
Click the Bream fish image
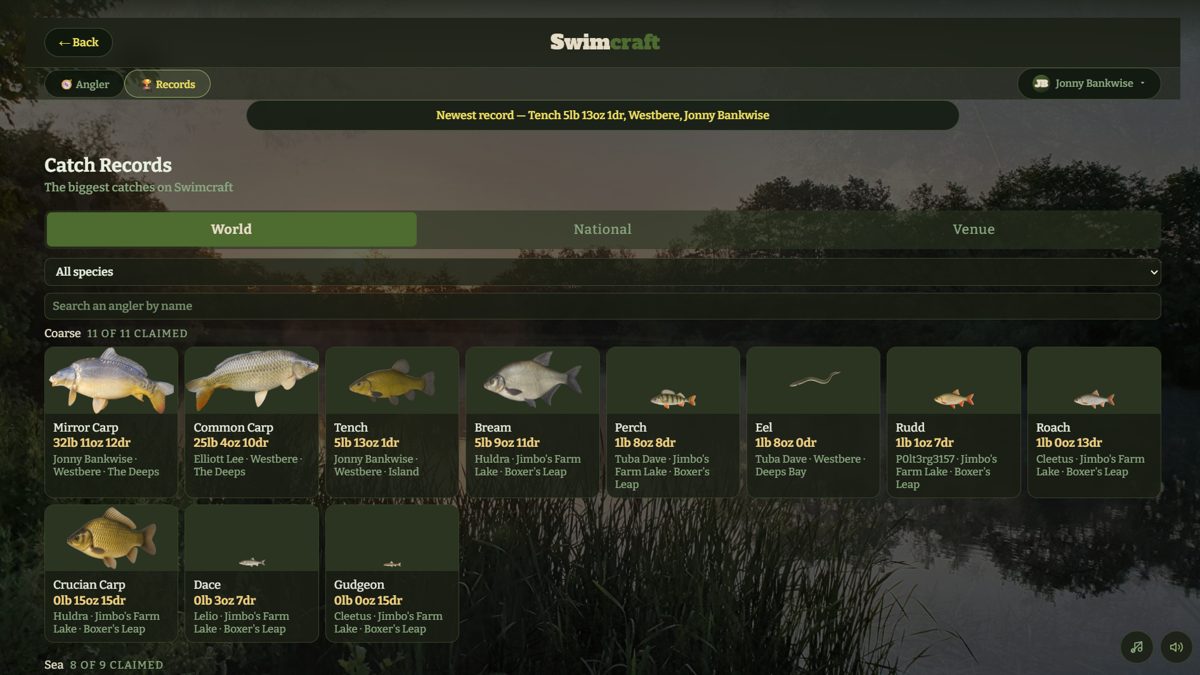click(x=532, y=379)
